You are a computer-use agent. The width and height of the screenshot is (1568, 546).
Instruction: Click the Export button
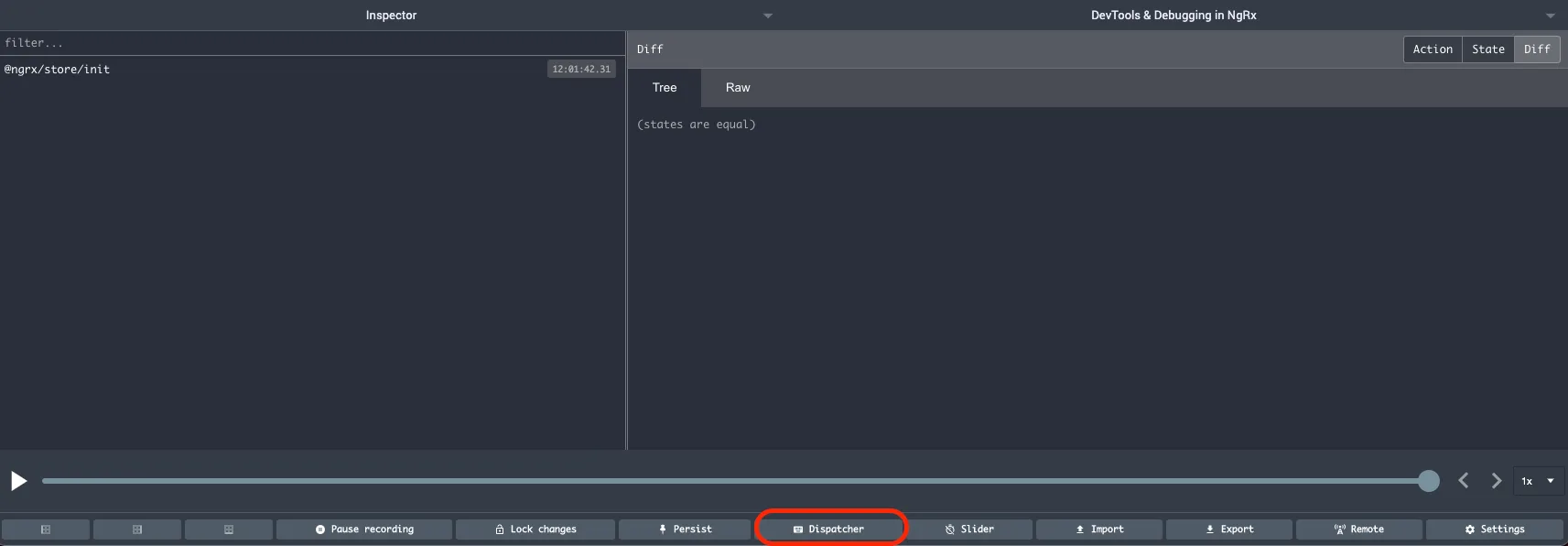pyautogui.click(x=1229, y=530)
